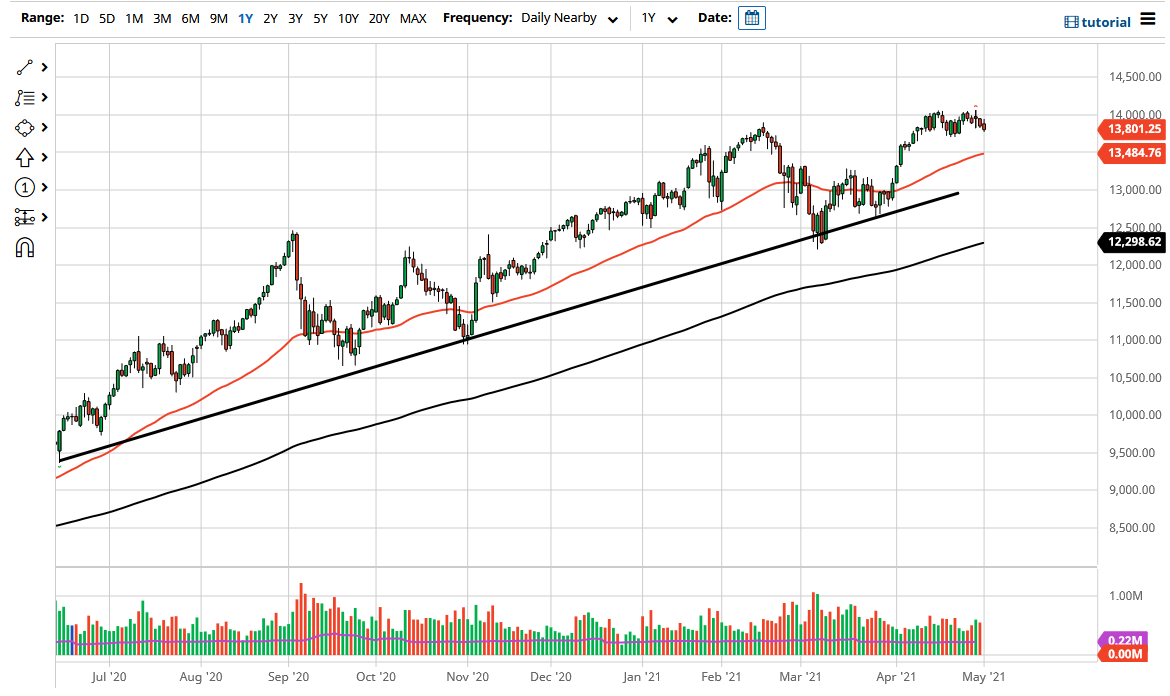Open the Frequency dropdown

point(563,17)
